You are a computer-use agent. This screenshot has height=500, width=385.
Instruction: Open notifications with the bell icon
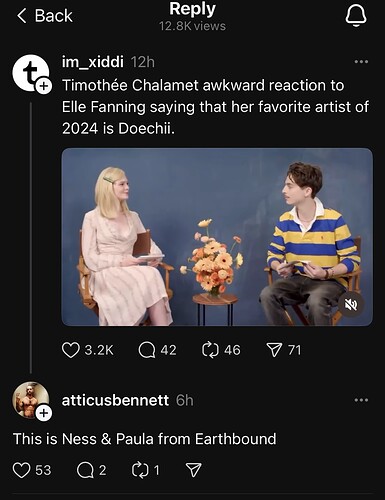pyautogui.click(x=356, y=16)
